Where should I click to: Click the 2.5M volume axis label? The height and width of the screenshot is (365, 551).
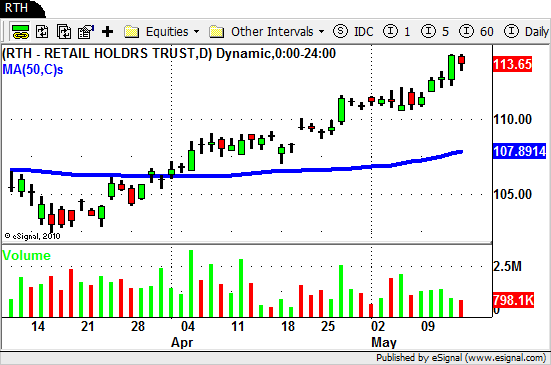(x=507, y=266)
